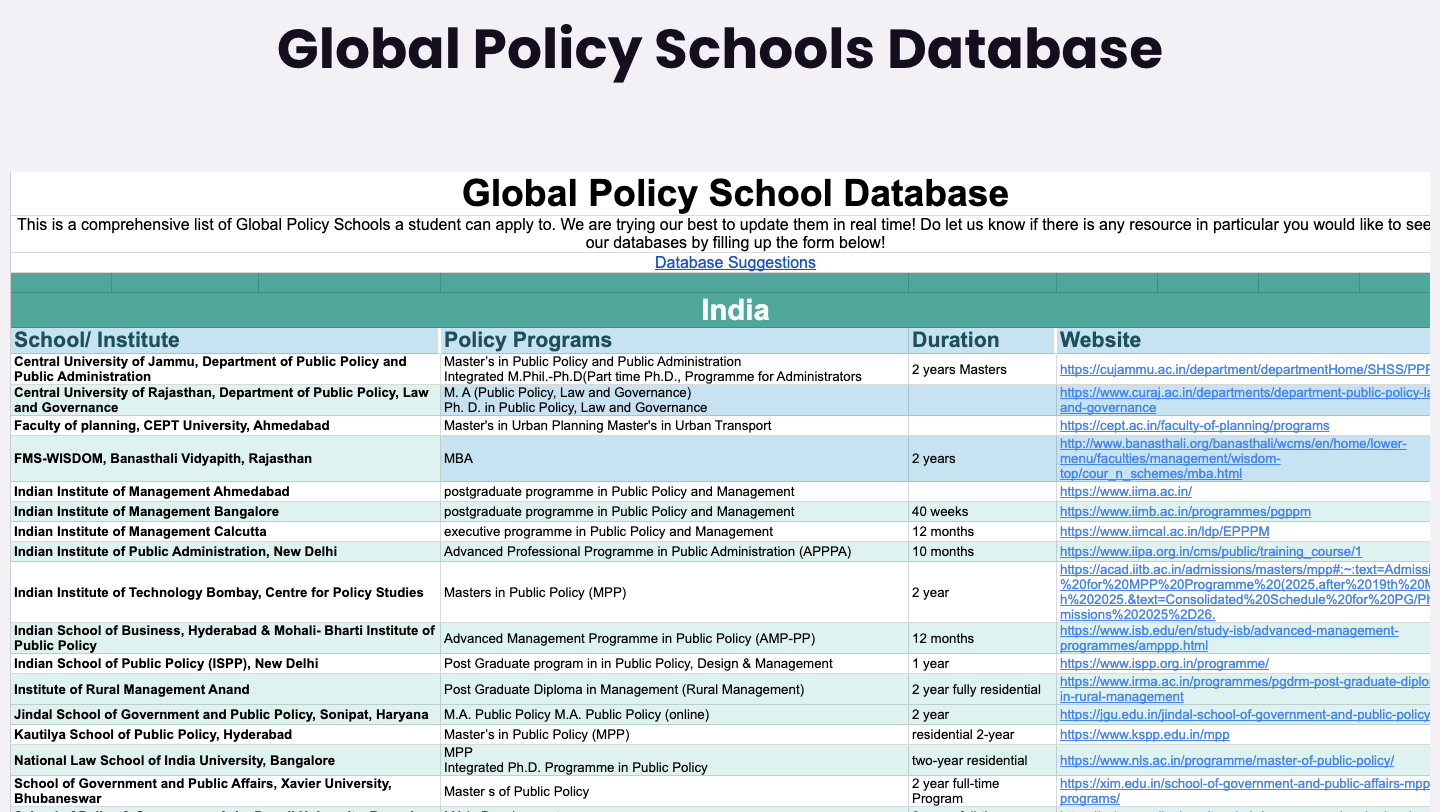
Task: Click the 2 years Masters duration cell
Action: 982,369
